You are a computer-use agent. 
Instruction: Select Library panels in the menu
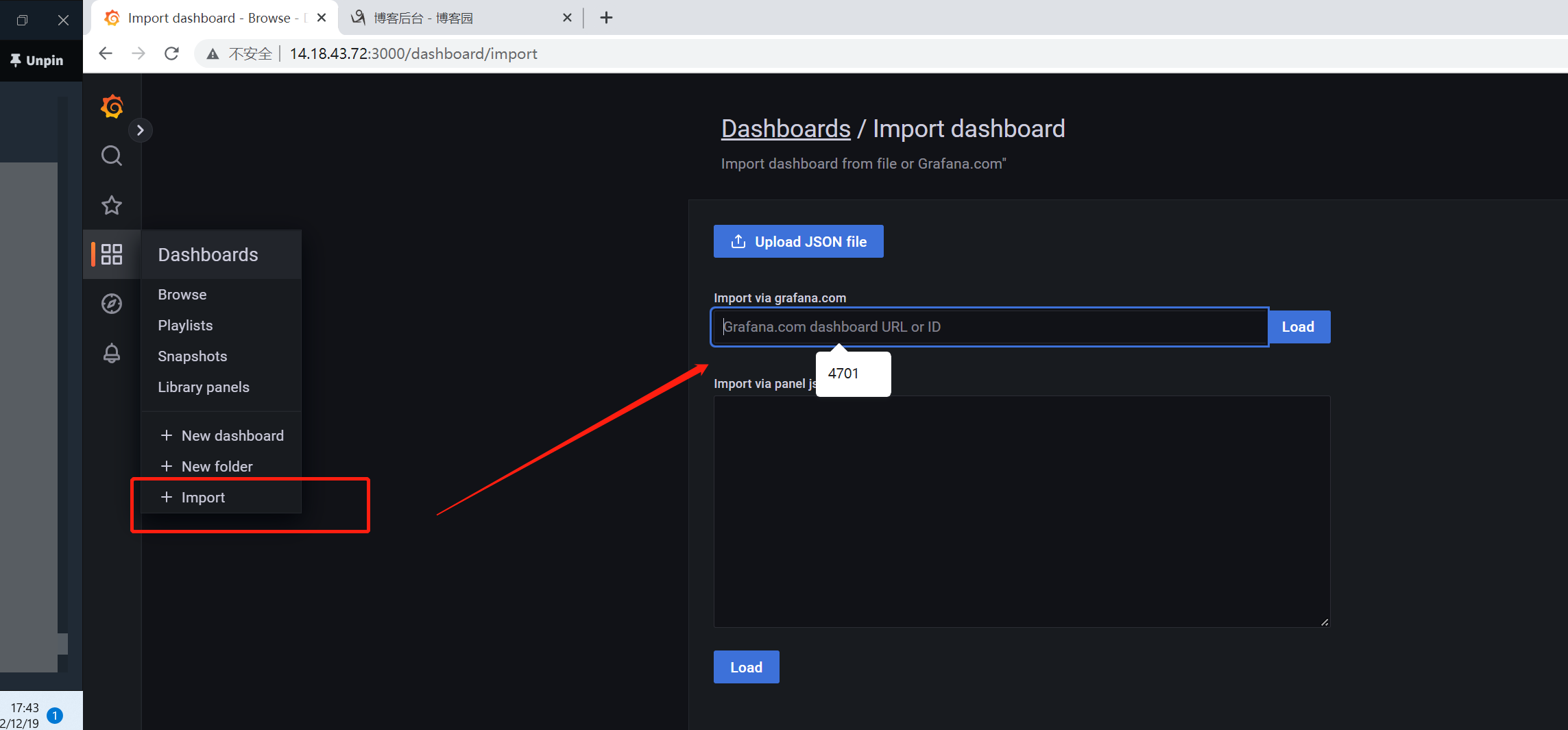coord(203,387)
